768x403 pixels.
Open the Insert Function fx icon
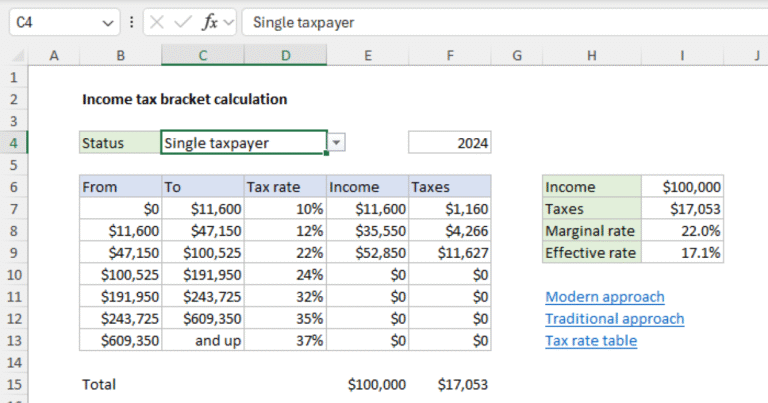pos(210,23)
